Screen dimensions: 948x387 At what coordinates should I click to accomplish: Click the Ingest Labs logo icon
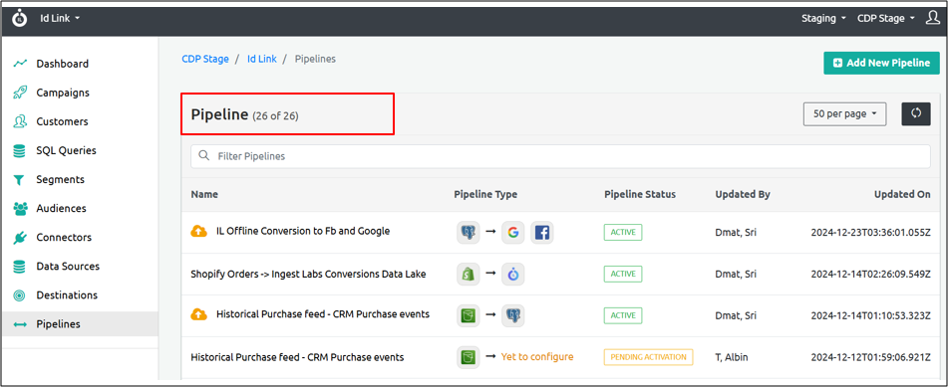20,18
